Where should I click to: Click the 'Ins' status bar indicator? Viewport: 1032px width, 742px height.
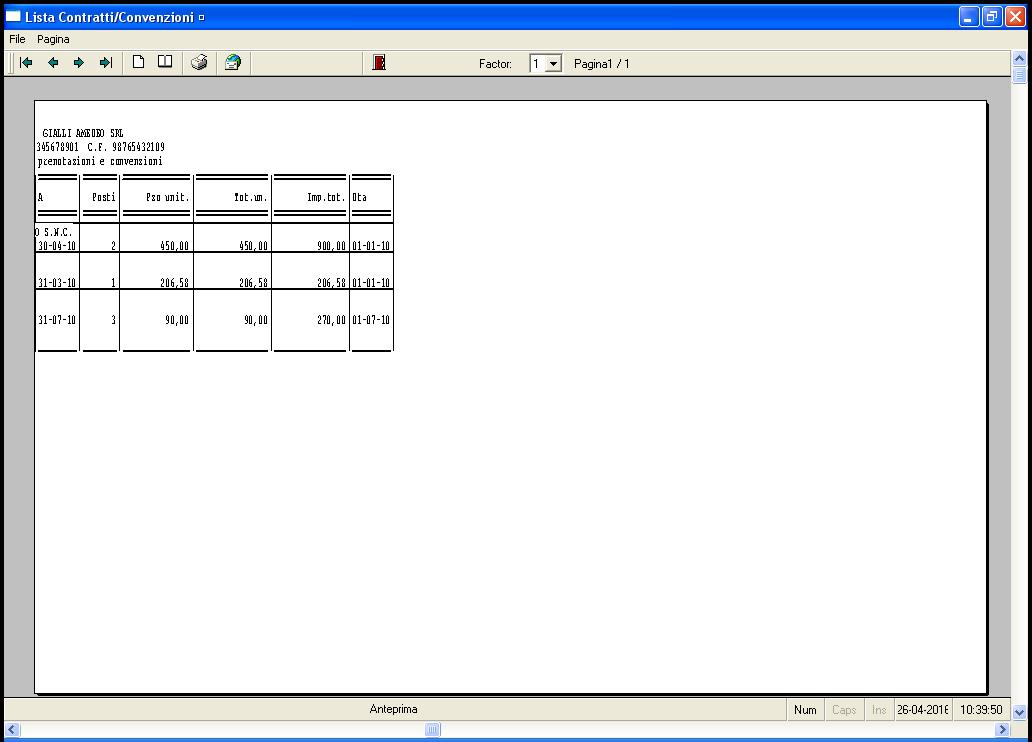click(879, 710)
